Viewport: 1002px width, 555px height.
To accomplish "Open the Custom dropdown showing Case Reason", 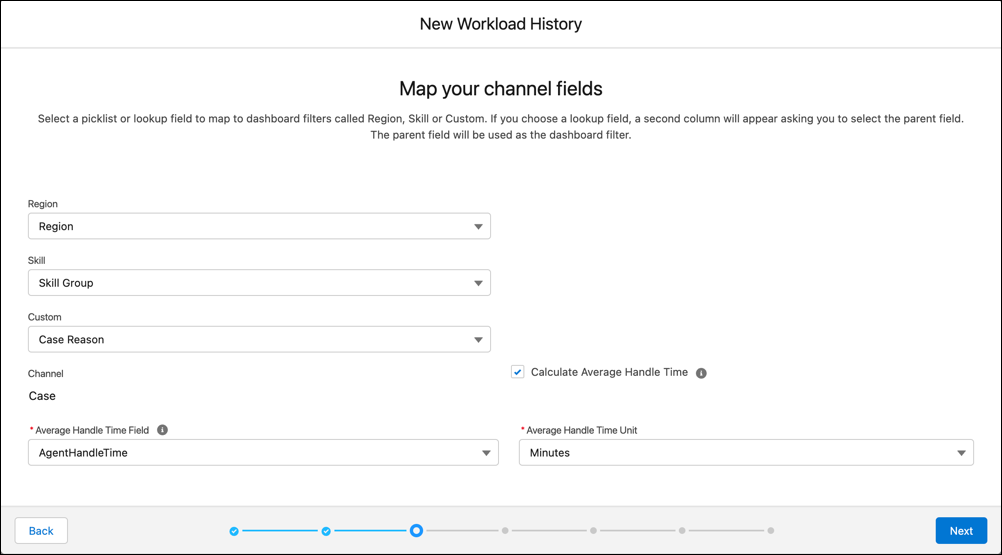I will 259,339.
